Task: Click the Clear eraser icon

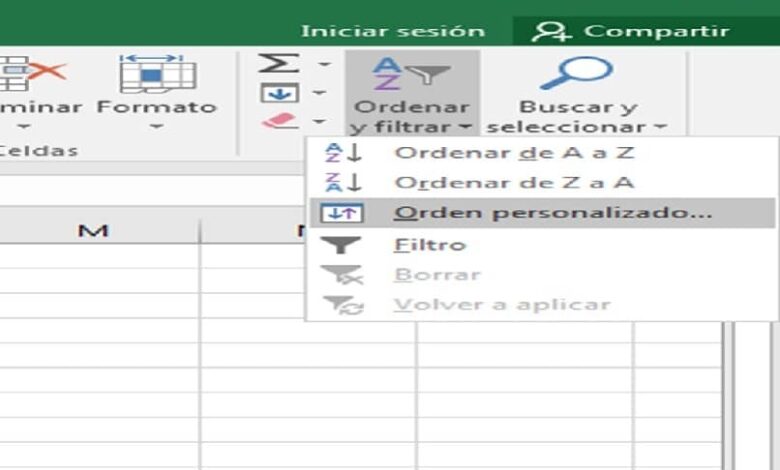Action: click(279, 121)
